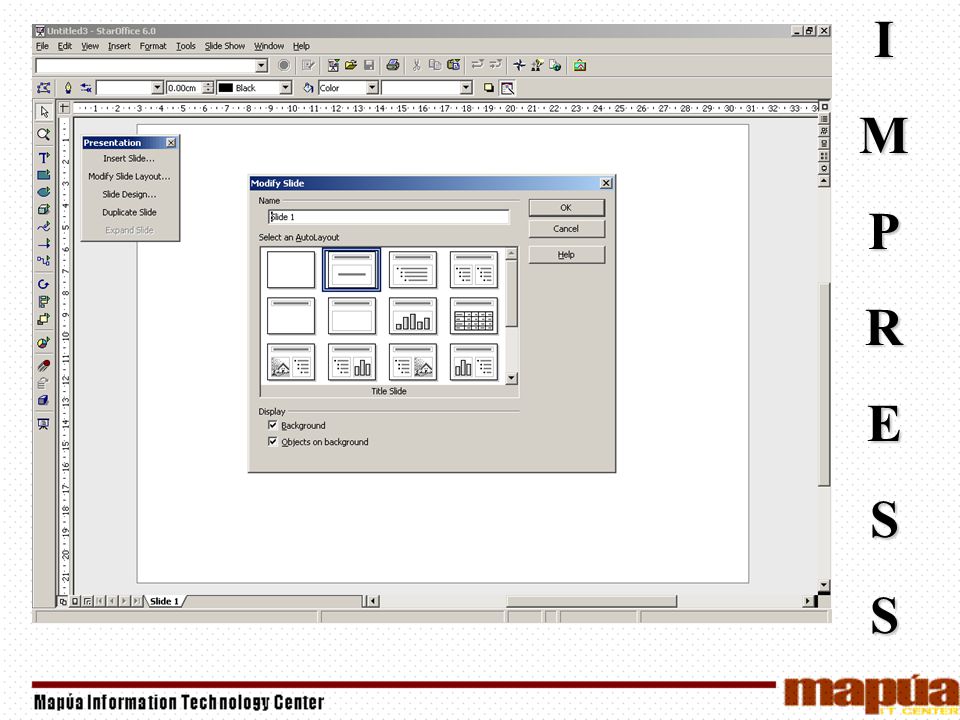Open the Edit menu
The image size is (960, 720).
(x=65, y=46)
